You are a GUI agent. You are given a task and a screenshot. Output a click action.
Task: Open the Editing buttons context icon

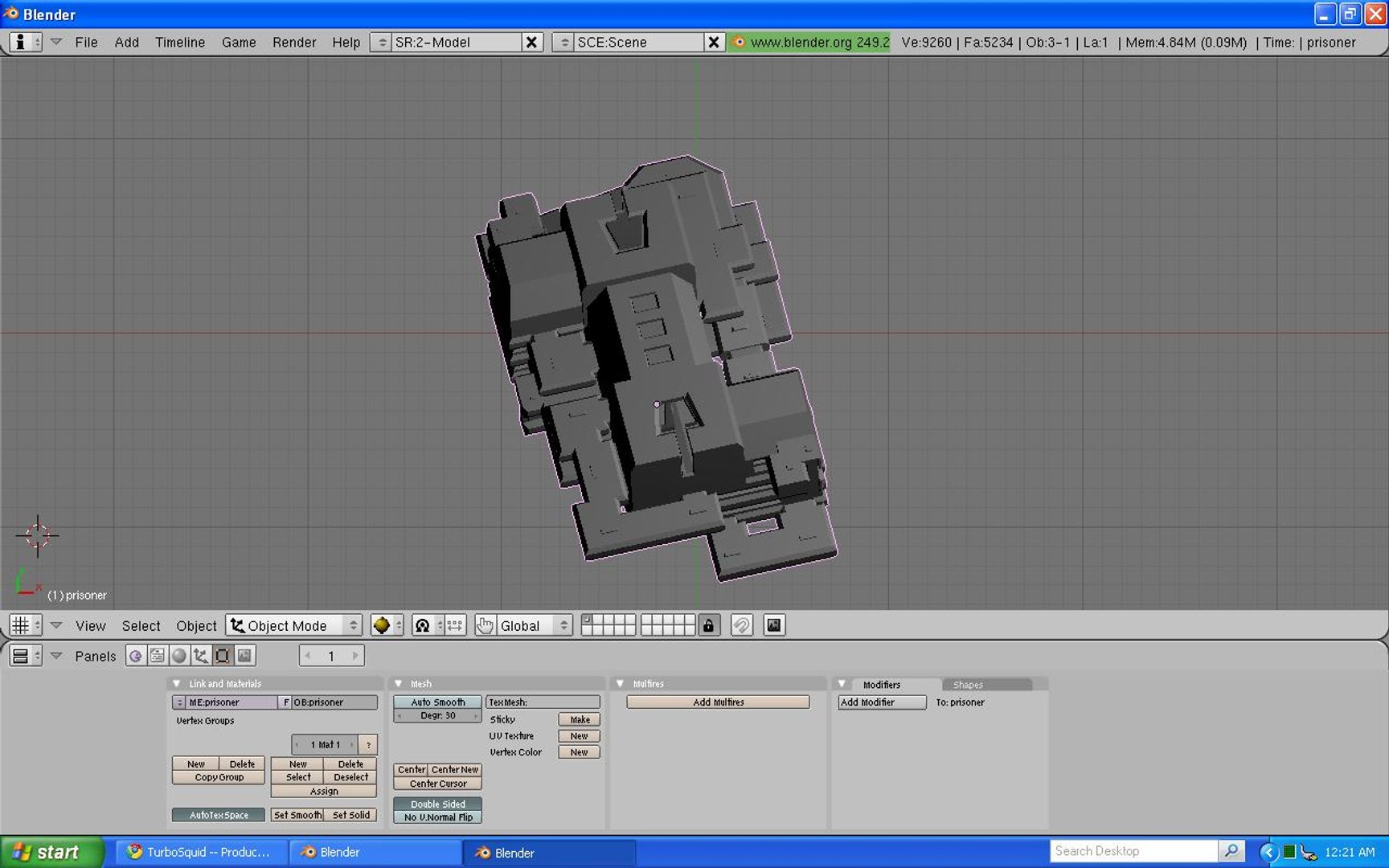click(x=223, y=656)
